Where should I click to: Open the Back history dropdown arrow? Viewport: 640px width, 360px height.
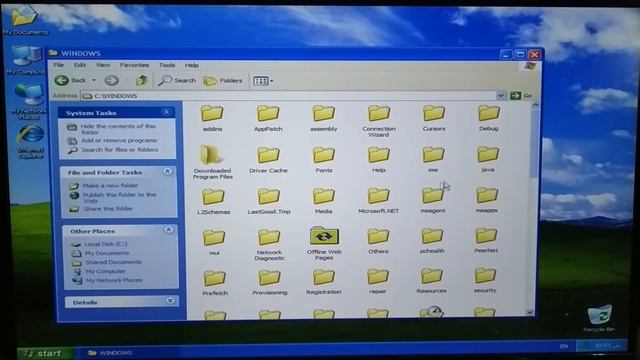pos(94,80)
